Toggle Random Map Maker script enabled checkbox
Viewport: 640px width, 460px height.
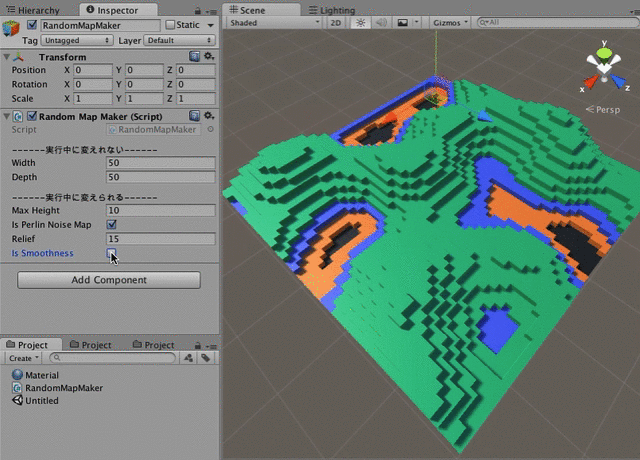coord(32,116)
